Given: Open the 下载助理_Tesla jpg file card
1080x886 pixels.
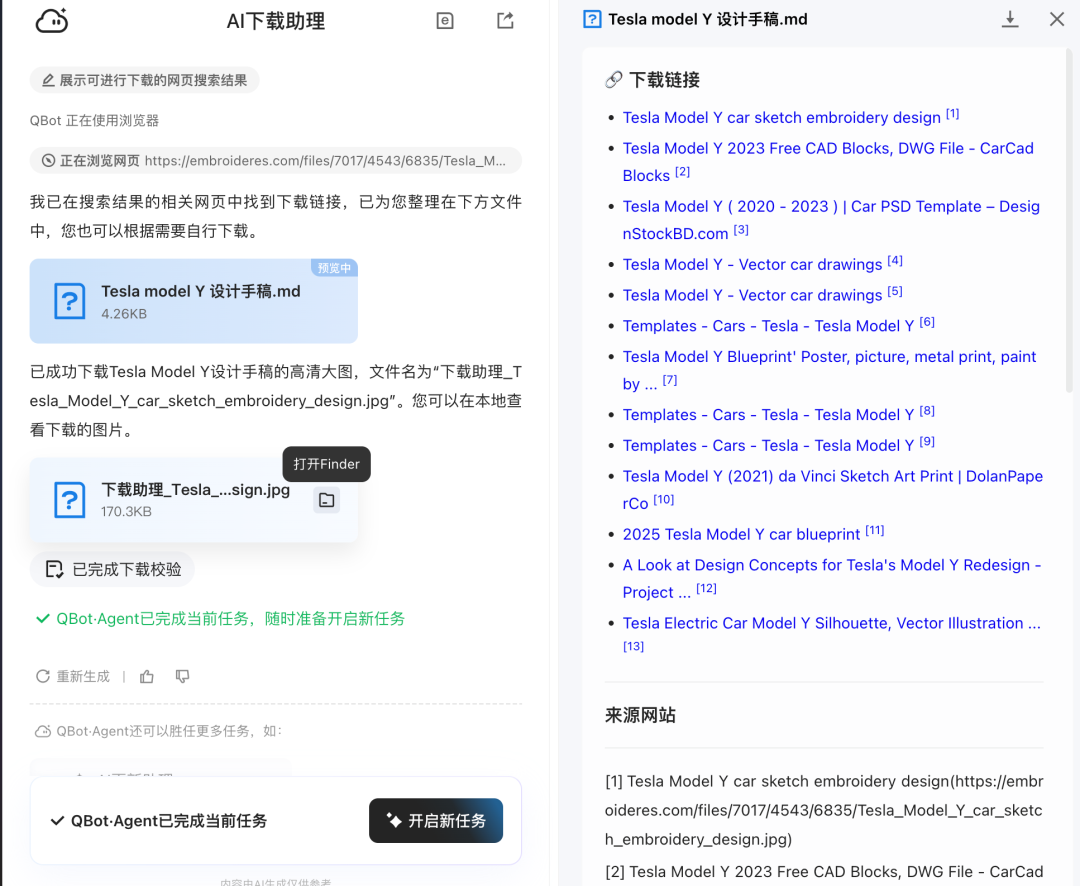Looking at the screenshot, I should [x=180, y=499].
